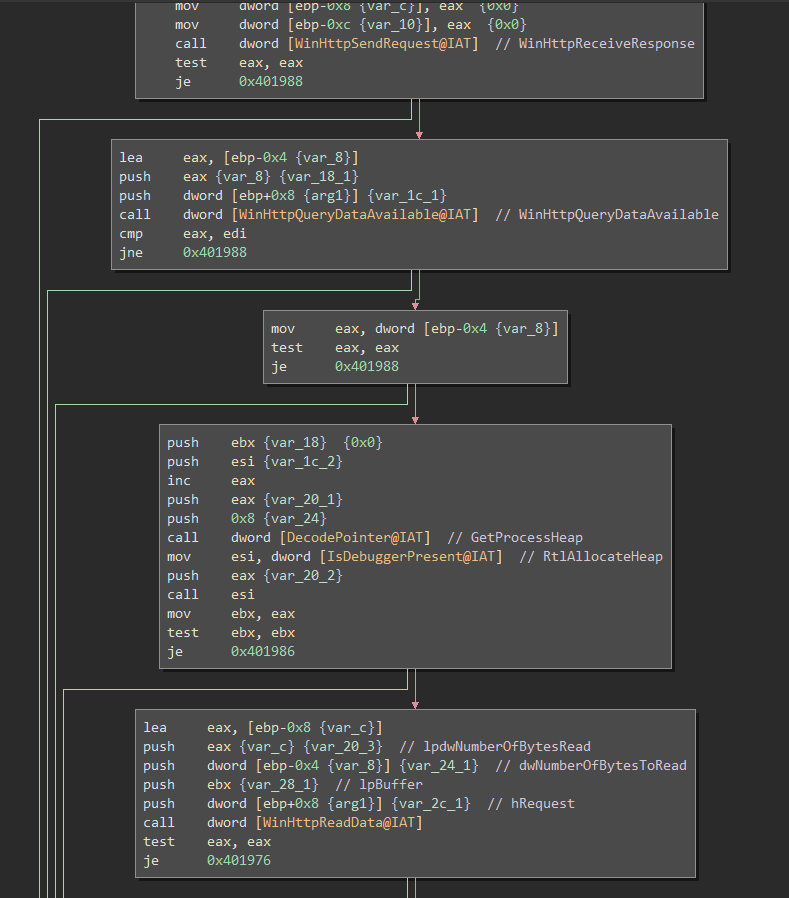The height and width of the screenshot is (898, 789).
Task: Click 'push dword [ebp+0x8 {arg1}] {var_1c_1}' line
Action: [283, 195]
